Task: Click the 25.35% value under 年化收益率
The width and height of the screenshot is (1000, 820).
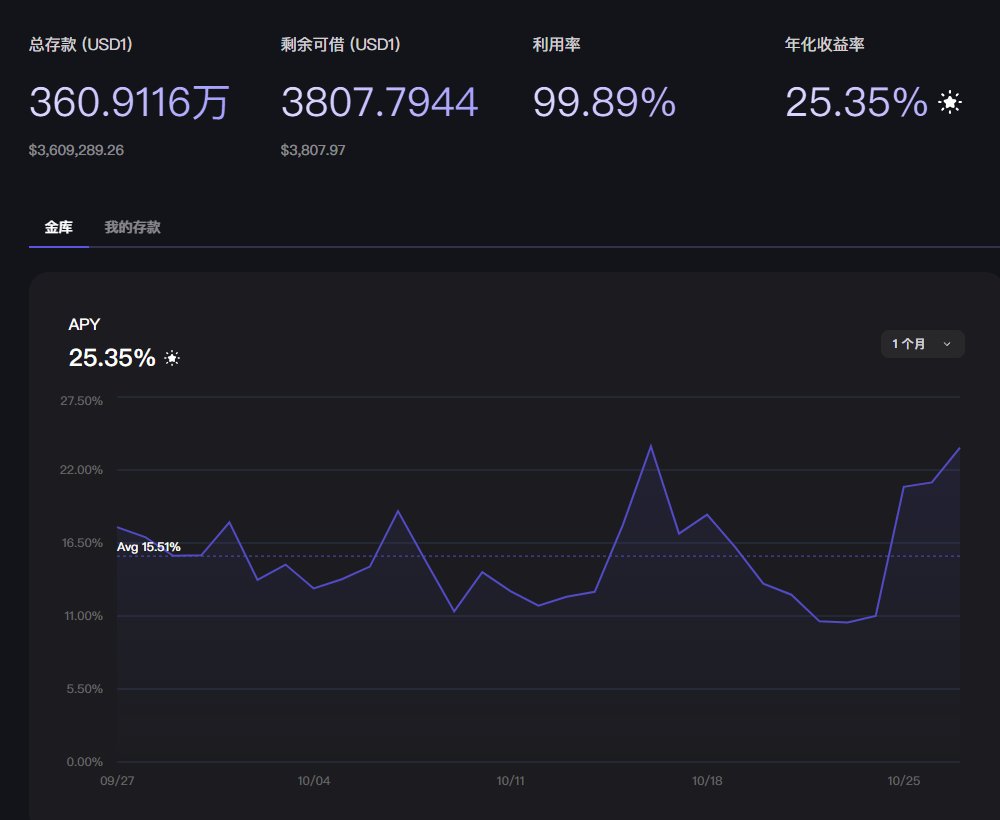Action: pos(856,102)
